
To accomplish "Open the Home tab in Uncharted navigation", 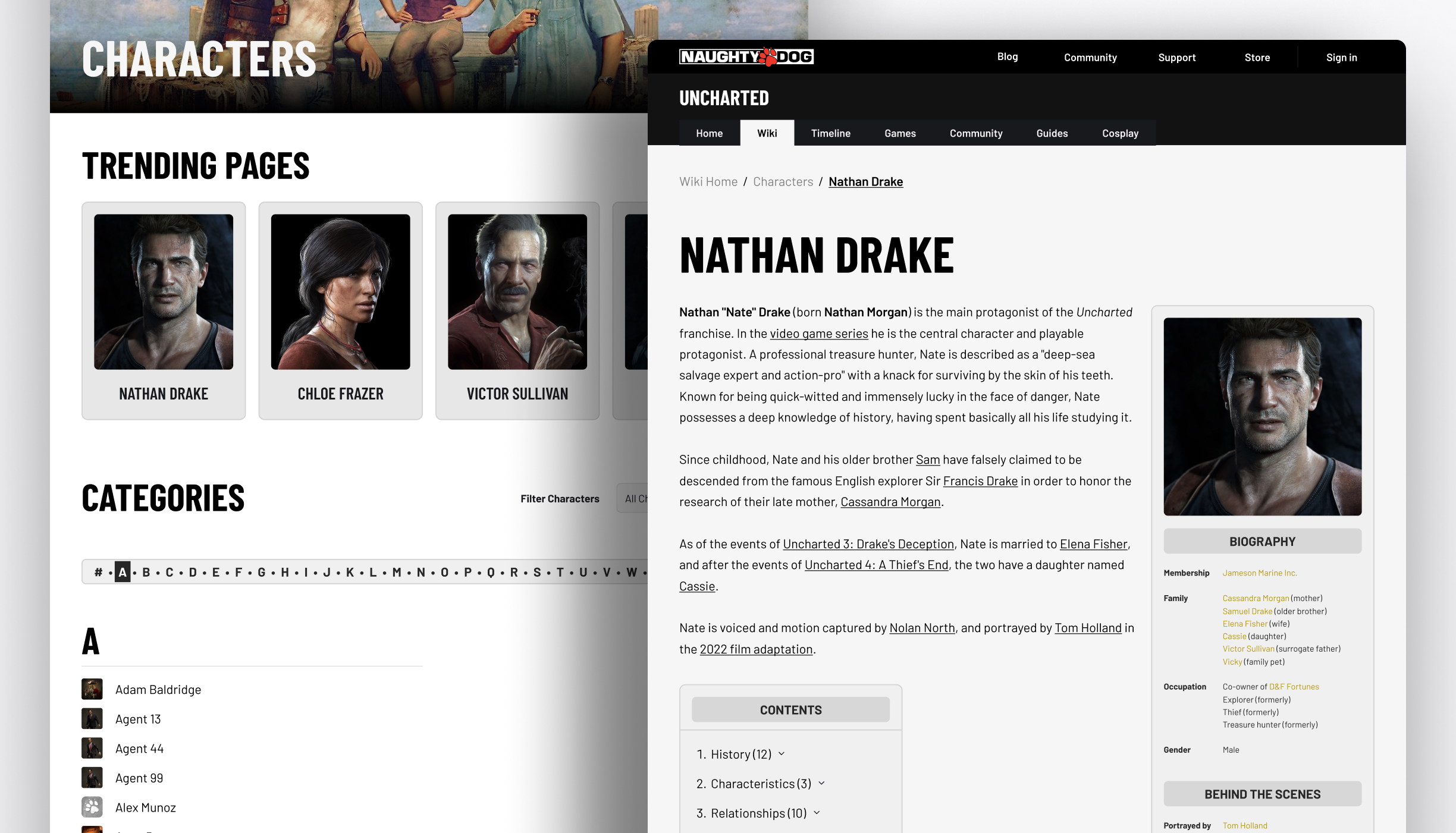I will point(710,133).
